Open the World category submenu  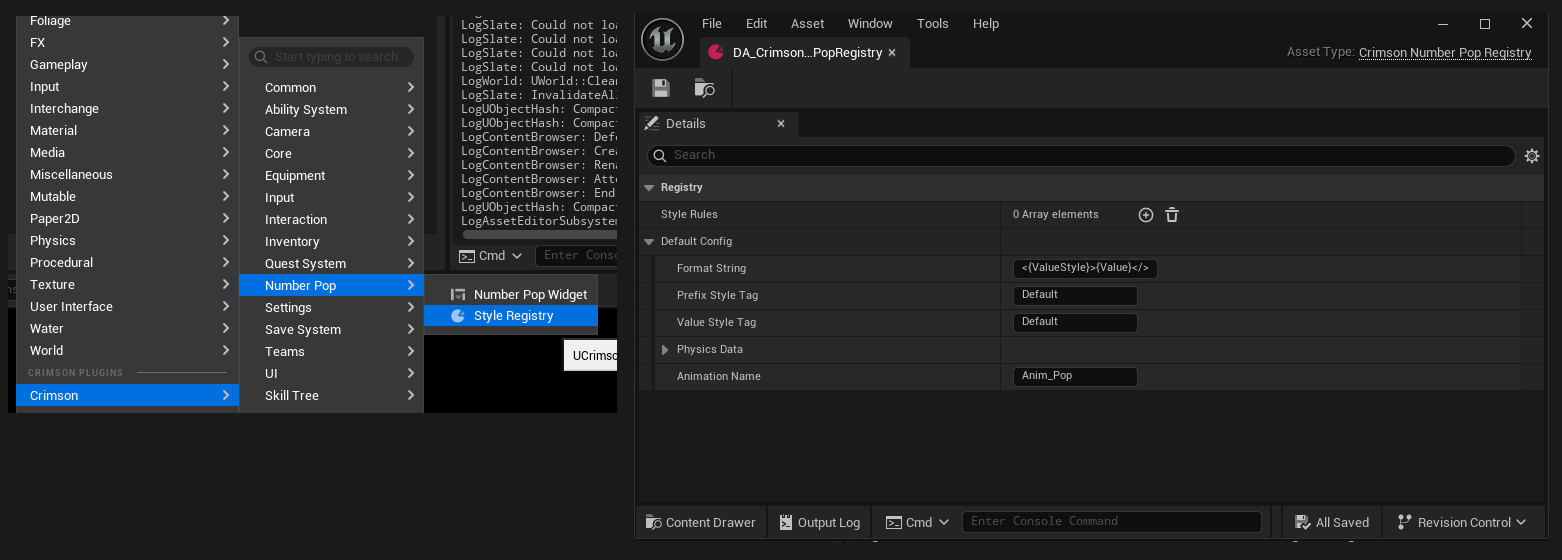[x=127, y=351]
